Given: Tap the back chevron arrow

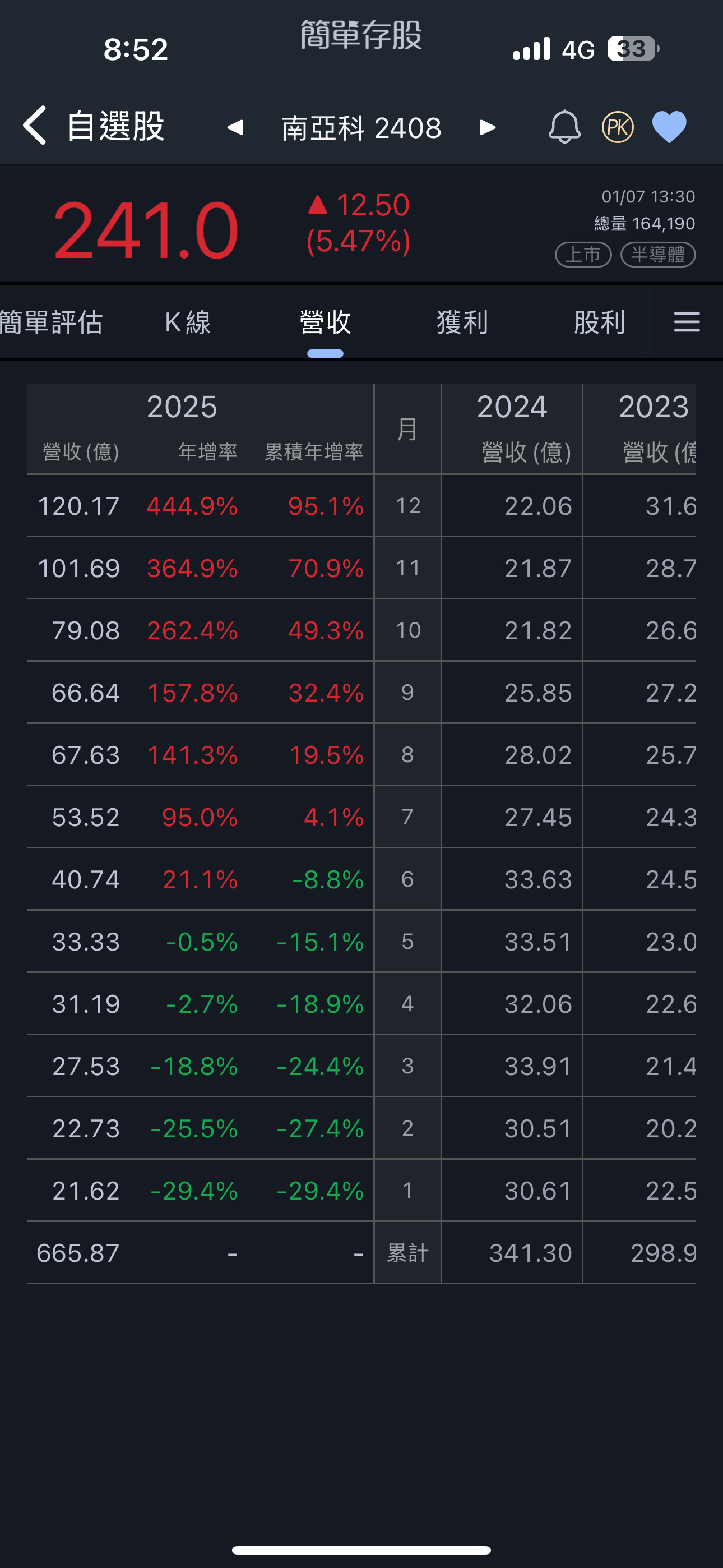Looking at the screenshot, I should (35, 126).
